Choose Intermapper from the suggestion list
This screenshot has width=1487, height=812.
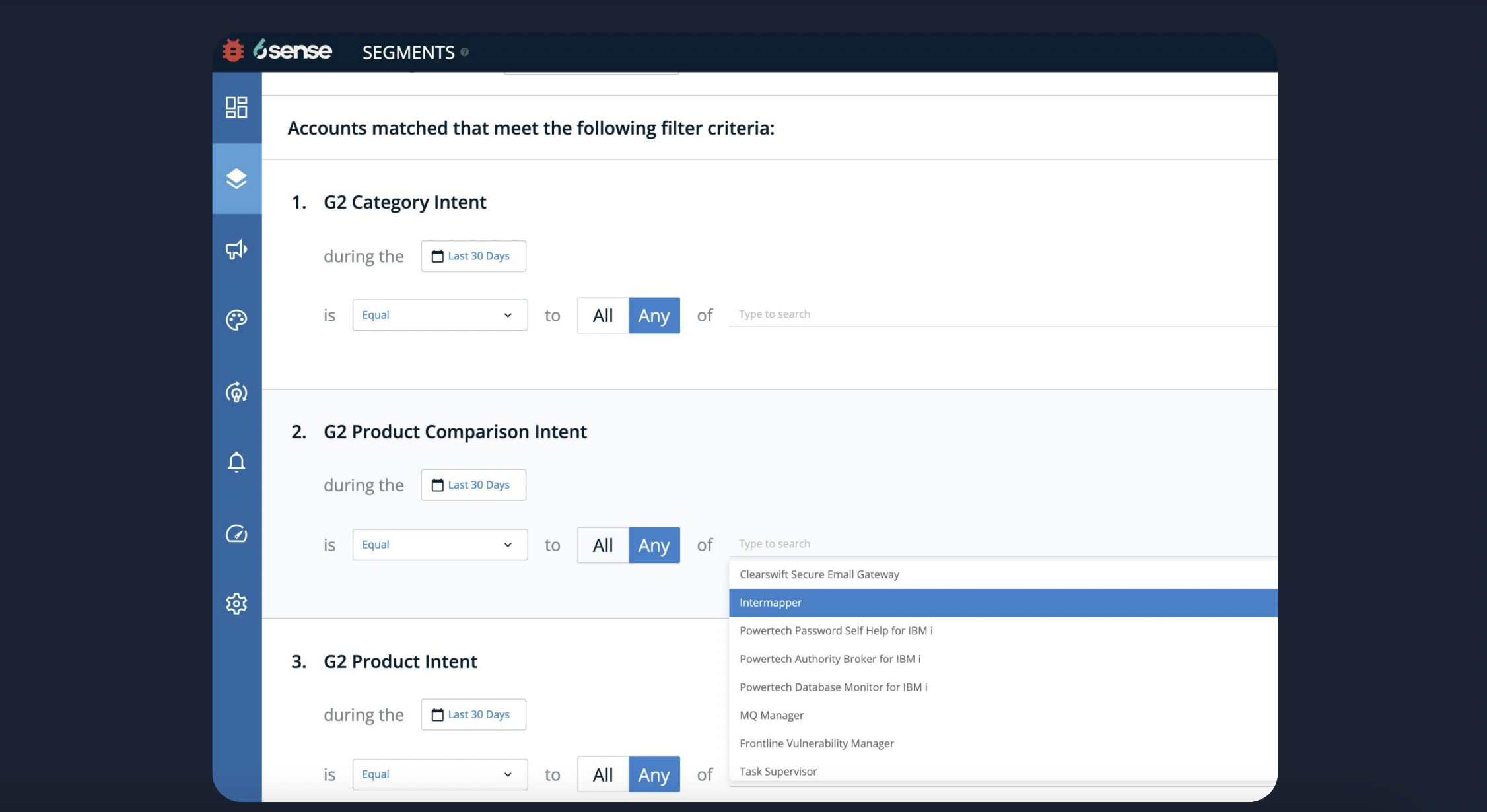[x=771, y=603]
